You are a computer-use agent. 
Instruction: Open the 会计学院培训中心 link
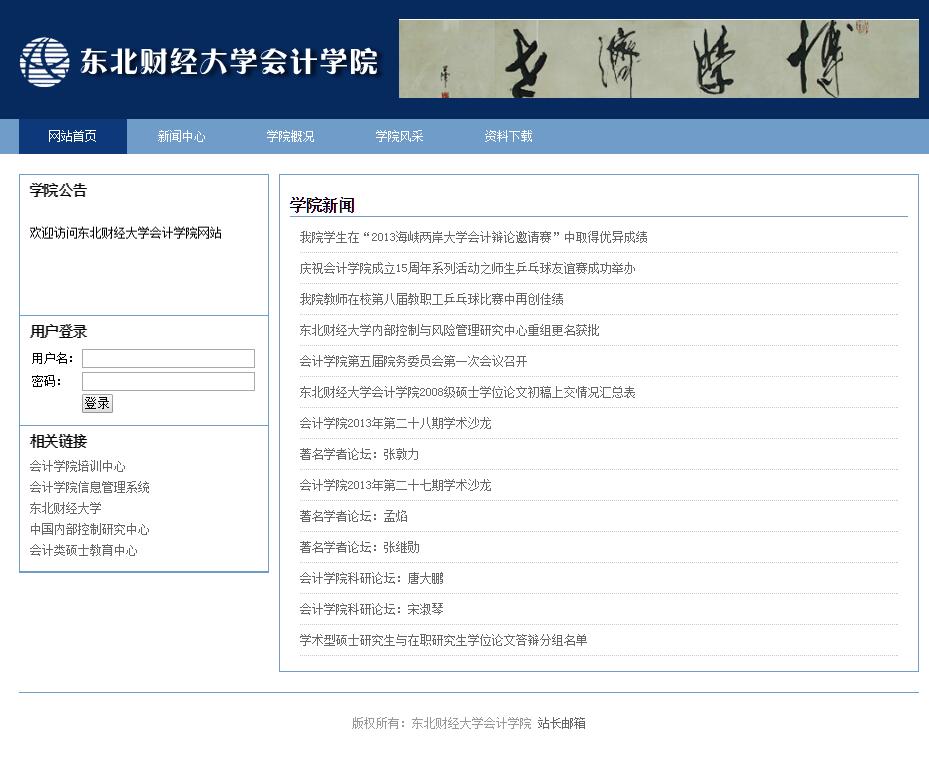coord(78,466)
